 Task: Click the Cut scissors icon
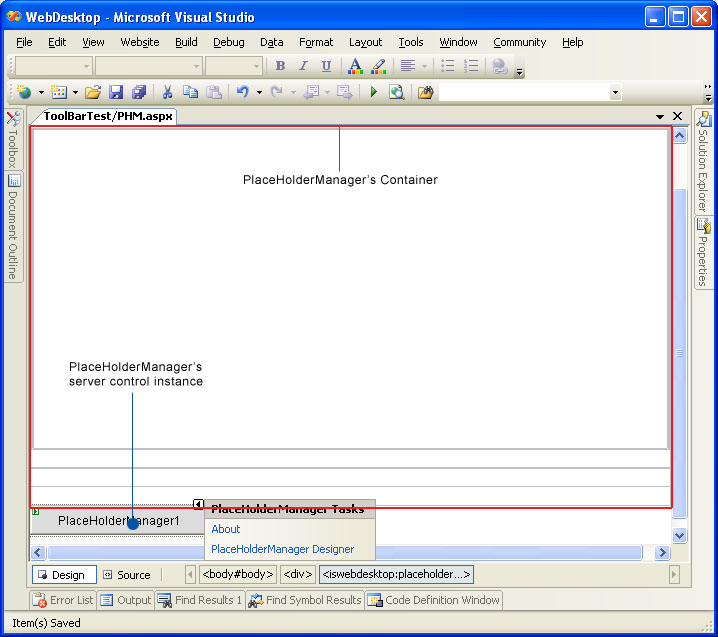coord(168,92)
